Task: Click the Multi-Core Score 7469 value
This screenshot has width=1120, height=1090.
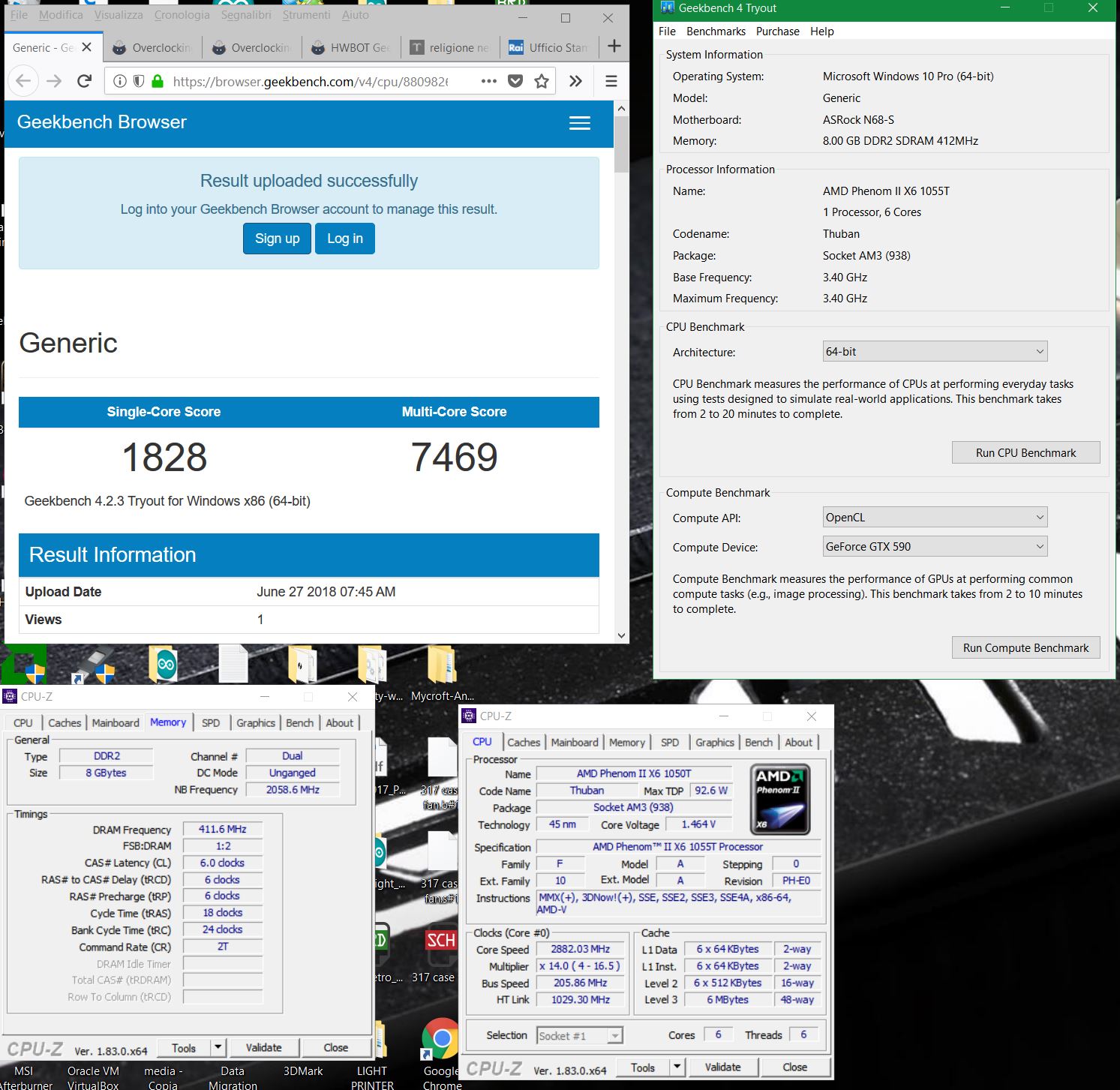Action: click(455, 457)
